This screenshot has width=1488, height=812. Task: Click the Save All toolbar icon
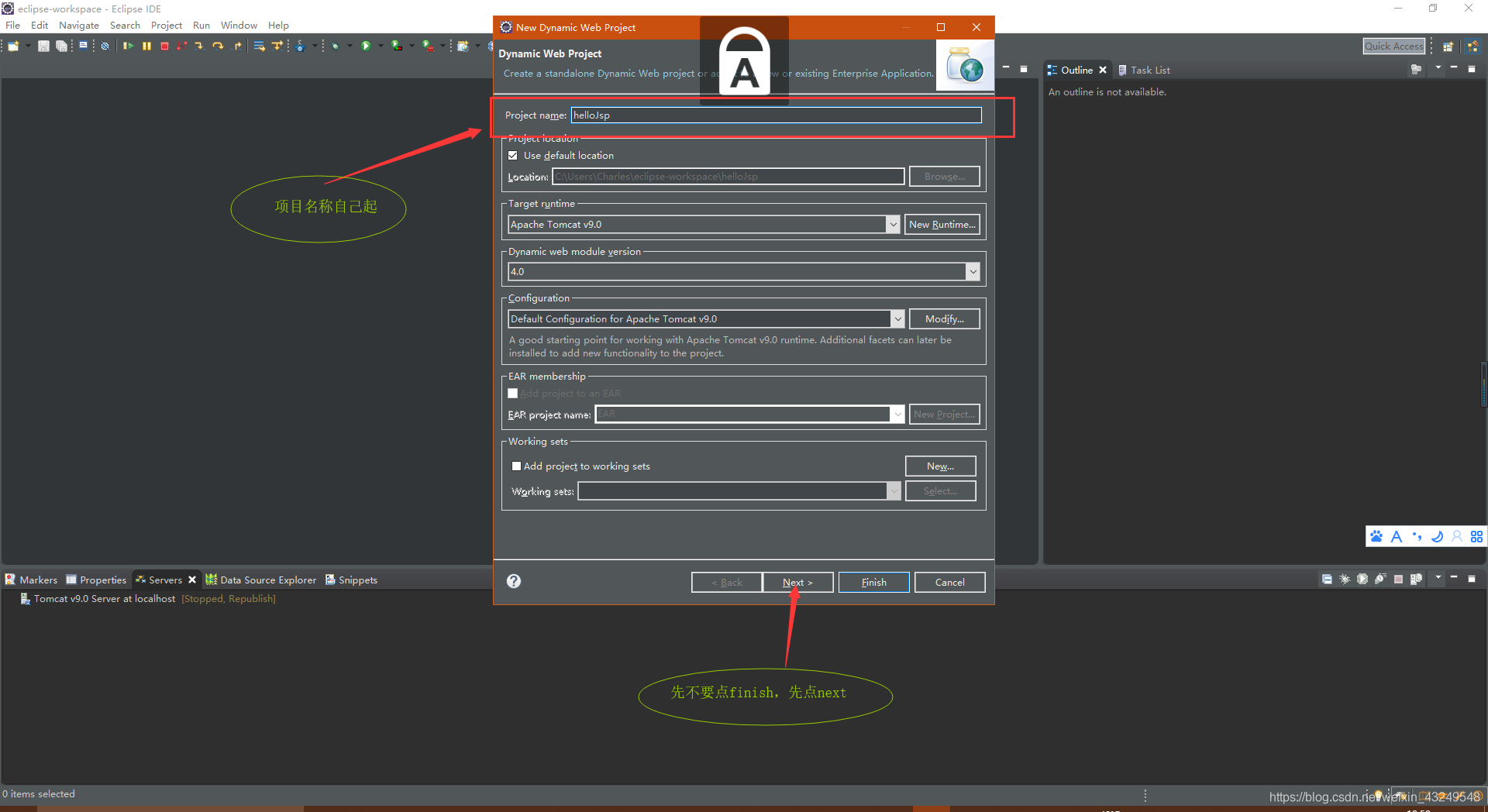[x=61, y=46]
